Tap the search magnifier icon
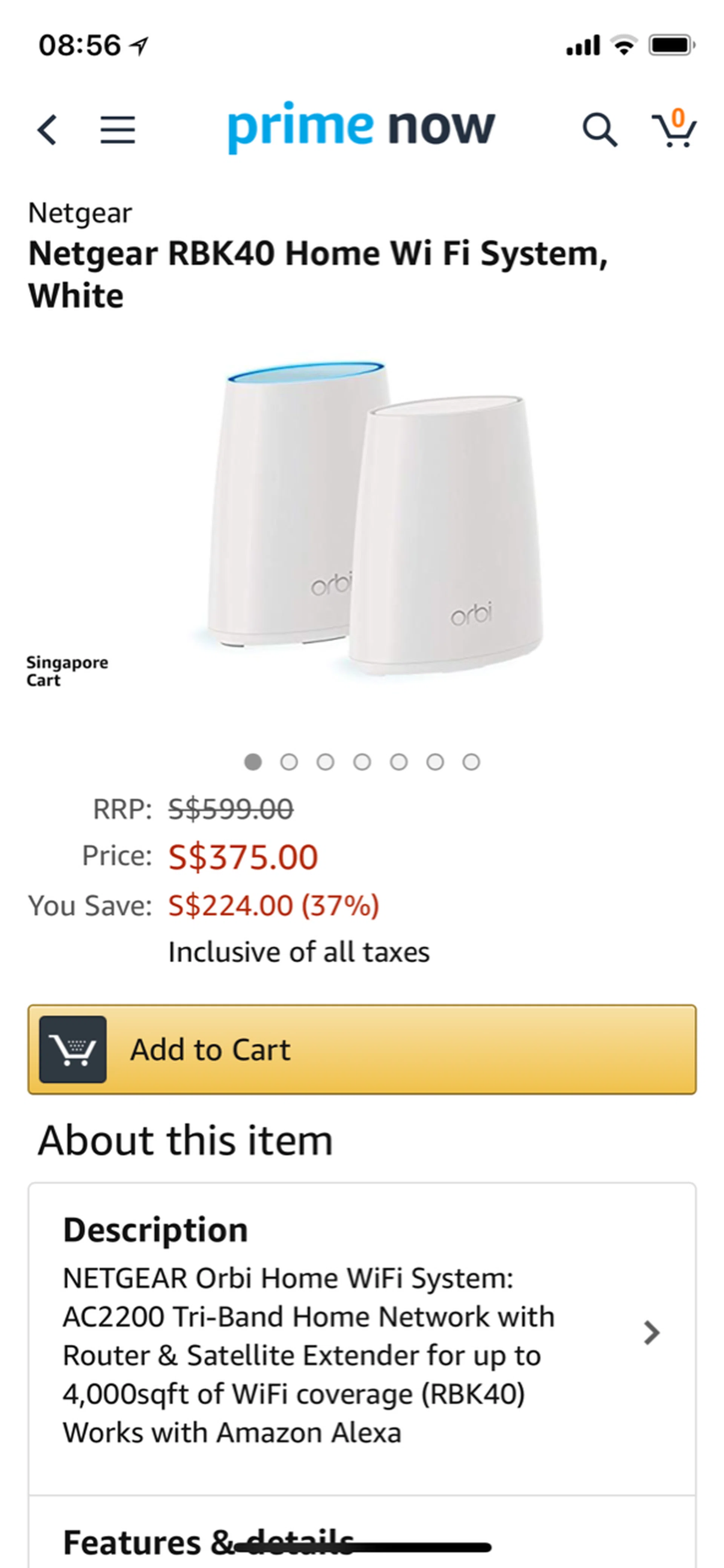This screenshot has width=724, height=1568. [x=599, y=130]
